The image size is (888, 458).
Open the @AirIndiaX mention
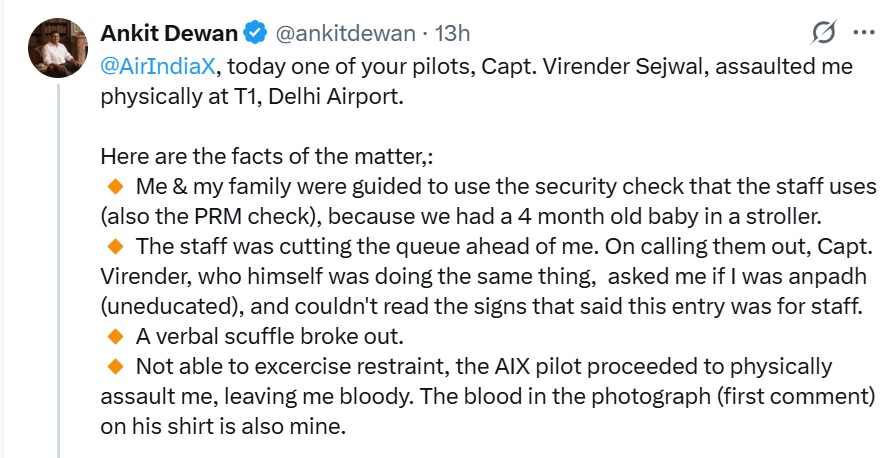158,69
